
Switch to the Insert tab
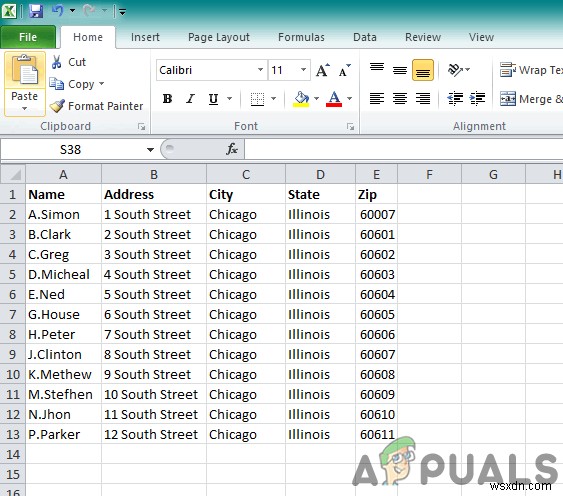(x=145, y=37)
